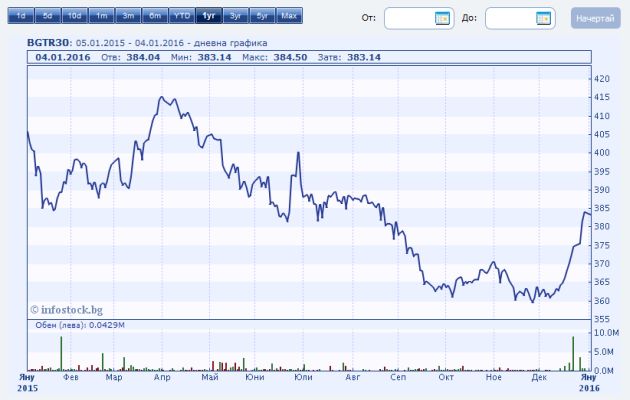The width and height of the screenshot is (630, 400).
Task: Select the 5yr period tab
Action: 261,17
